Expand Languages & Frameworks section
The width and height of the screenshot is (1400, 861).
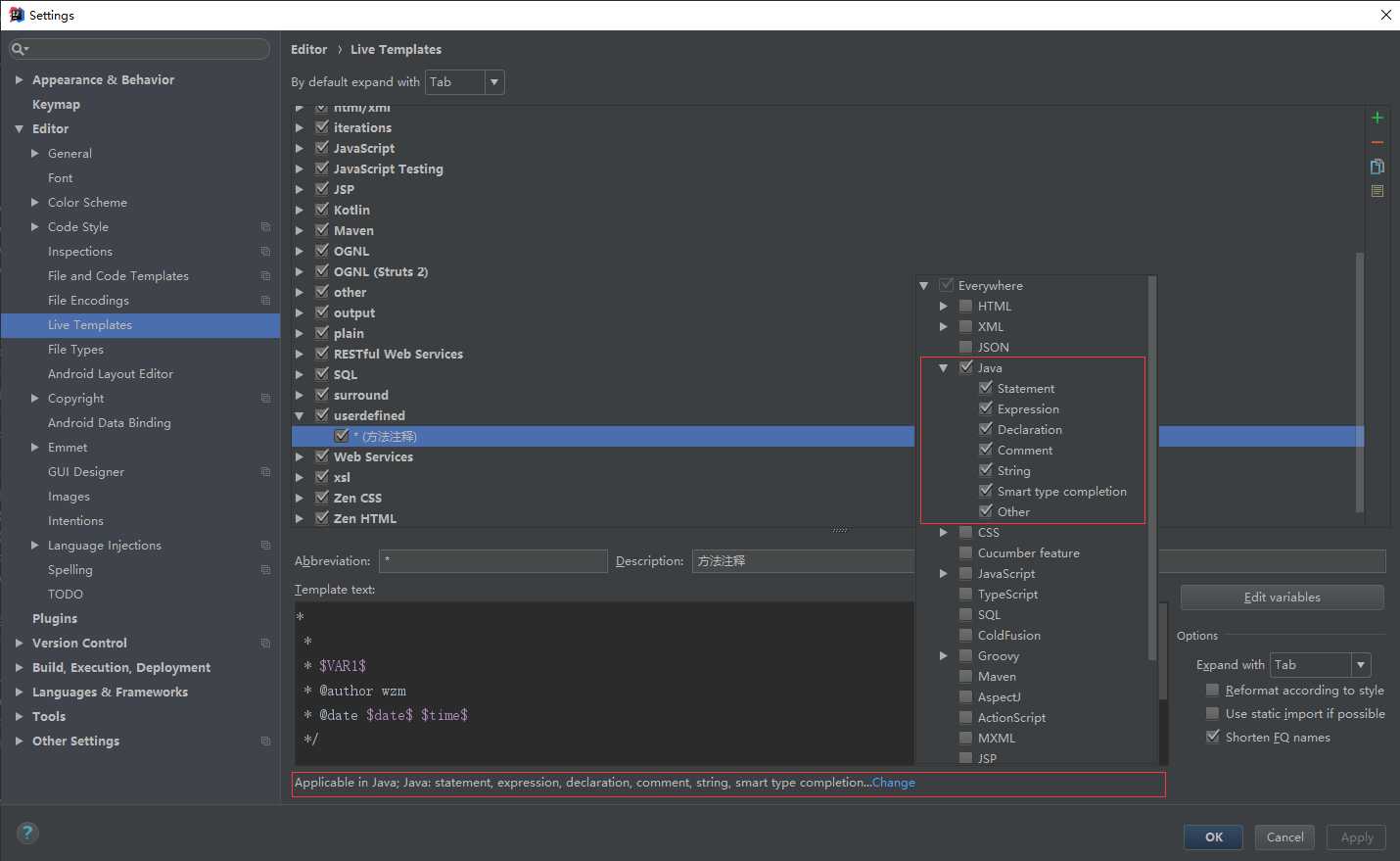pos(19,693)
